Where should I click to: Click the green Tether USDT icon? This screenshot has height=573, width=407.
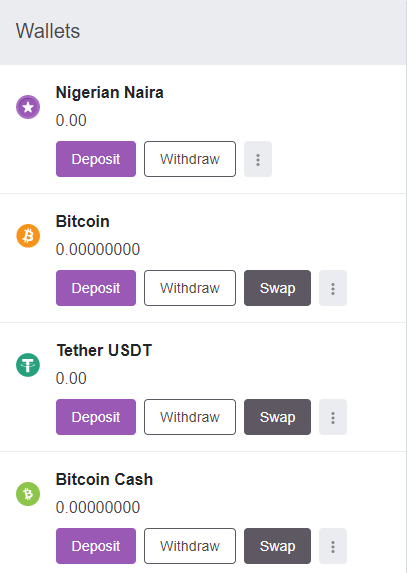pyautogui.click(x=28, y=365)
